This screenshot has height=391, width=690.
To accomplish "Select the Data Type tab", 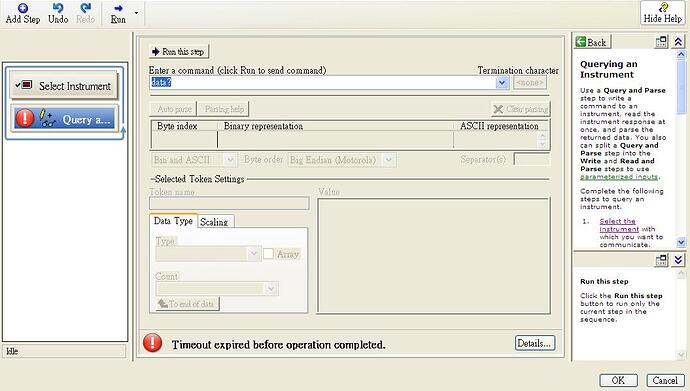I will [173, 221].
